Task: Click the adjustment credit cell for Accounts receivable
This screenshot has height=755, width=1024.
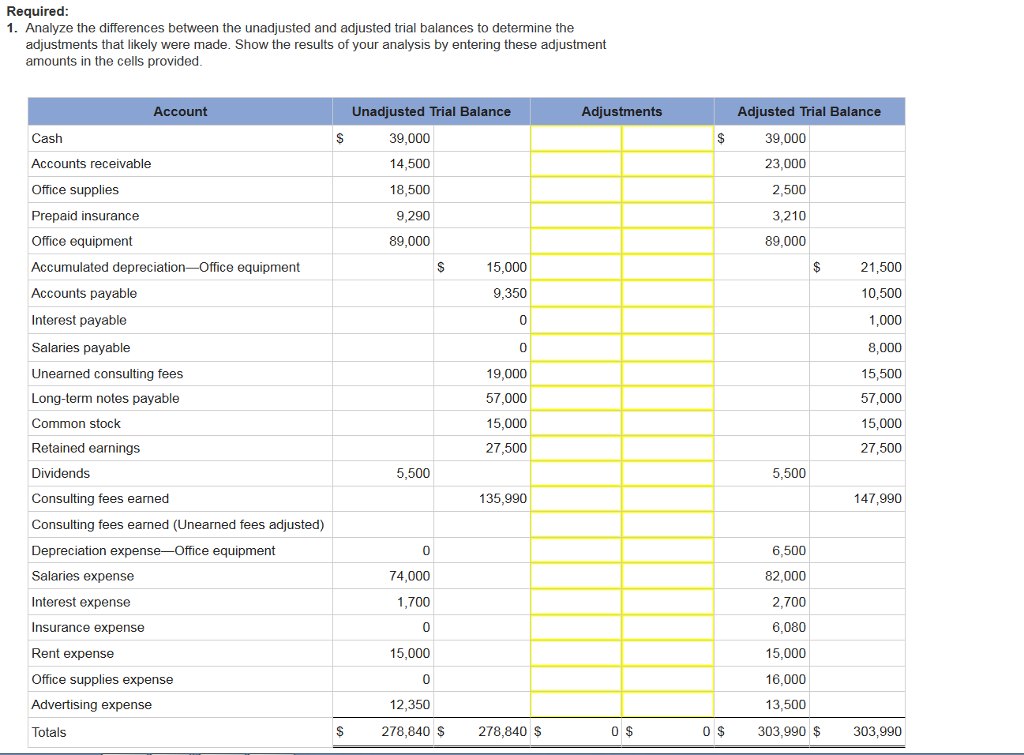Action: pyautogui.click(x=668, y=163)
